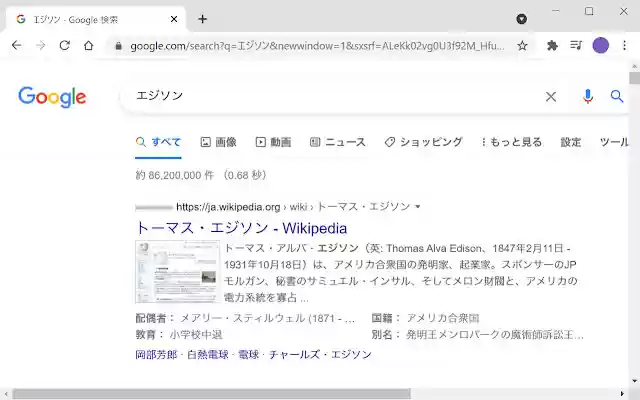This screenshot has height=400, width=640.
Task: Maximize the browser window
Action: (x=589, y=11)
